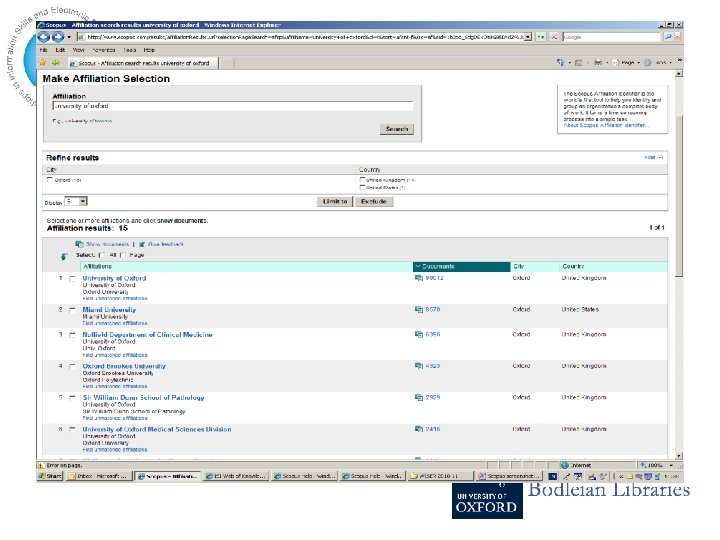Open Inbox Microsoft taskbar item
Screen dimensions: 720x540
(98, 476)
